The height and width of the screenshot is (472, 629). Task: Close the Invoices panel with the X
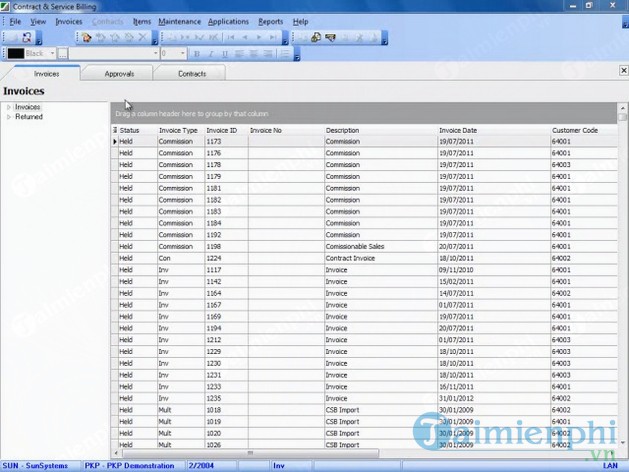point(623,71)
